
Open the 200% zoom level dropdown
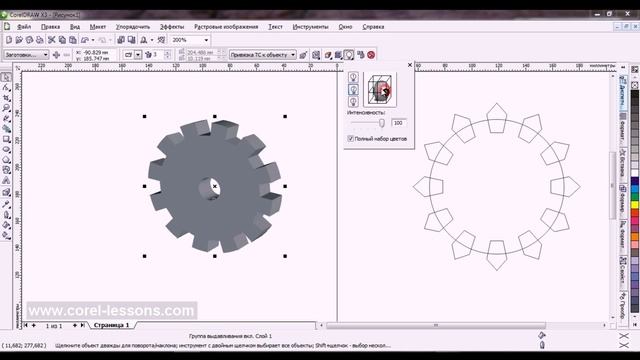(206, 40)
